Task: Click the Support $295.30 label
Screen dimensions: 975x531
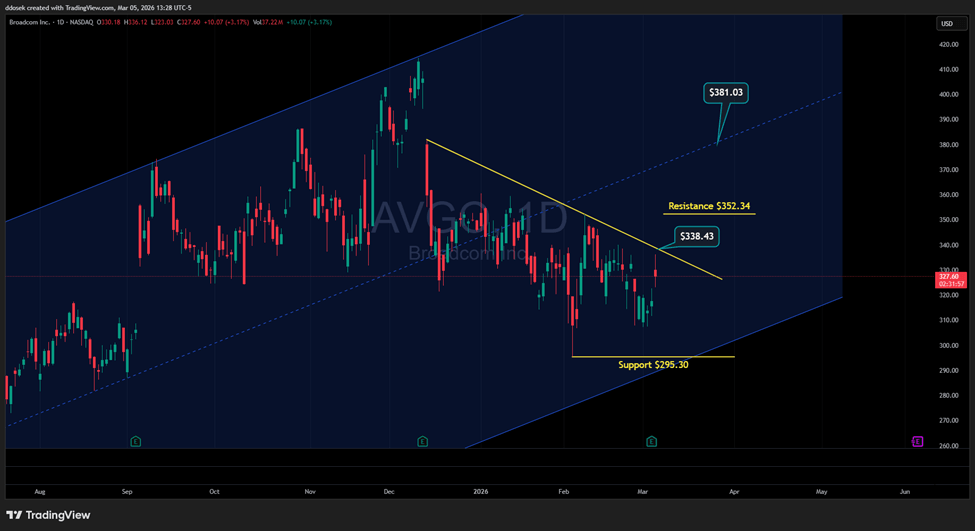Action: point(653,364)
